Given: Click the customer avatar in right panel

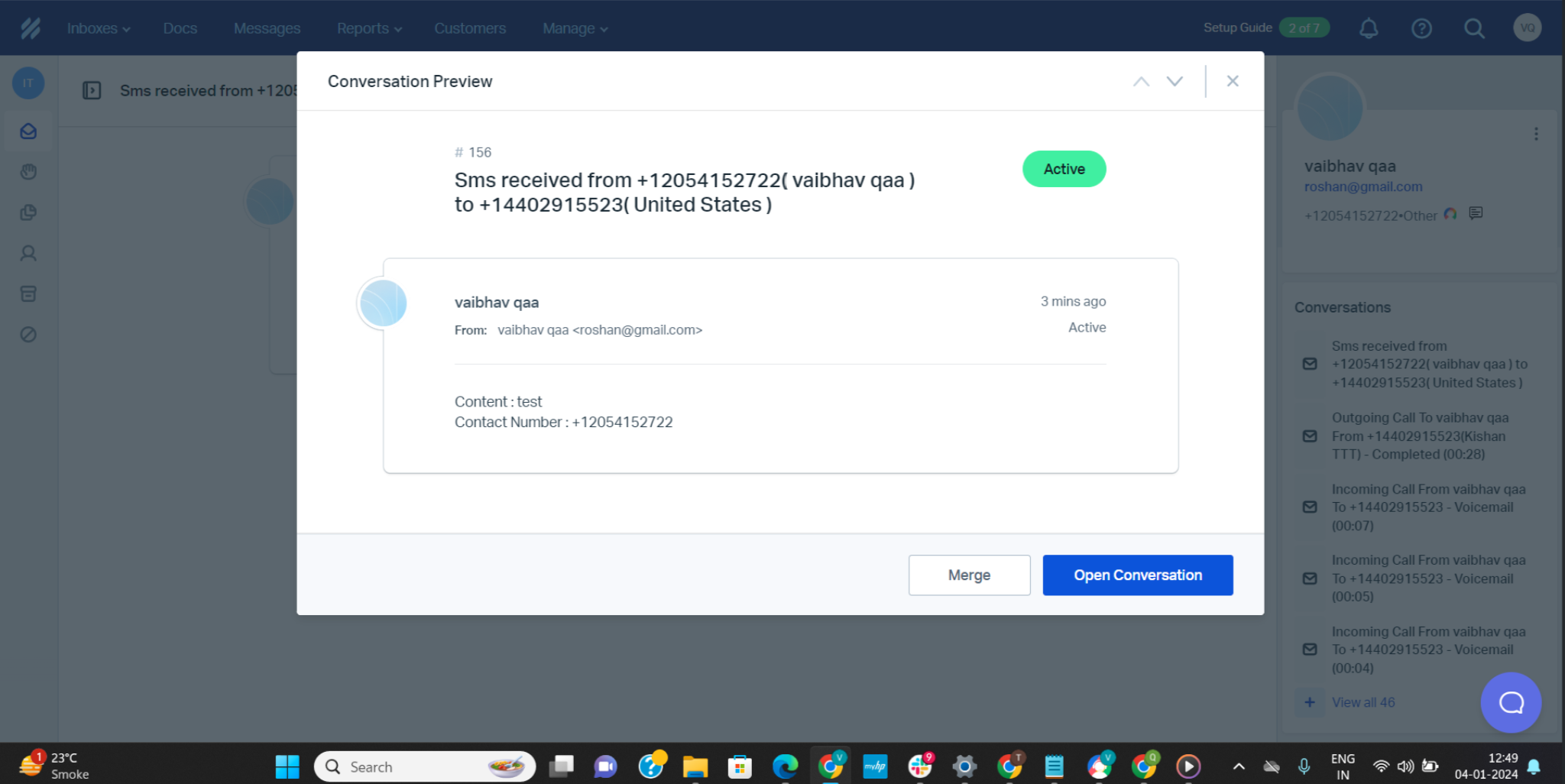Looking at the screenshot, I should tap(1330, 109).
